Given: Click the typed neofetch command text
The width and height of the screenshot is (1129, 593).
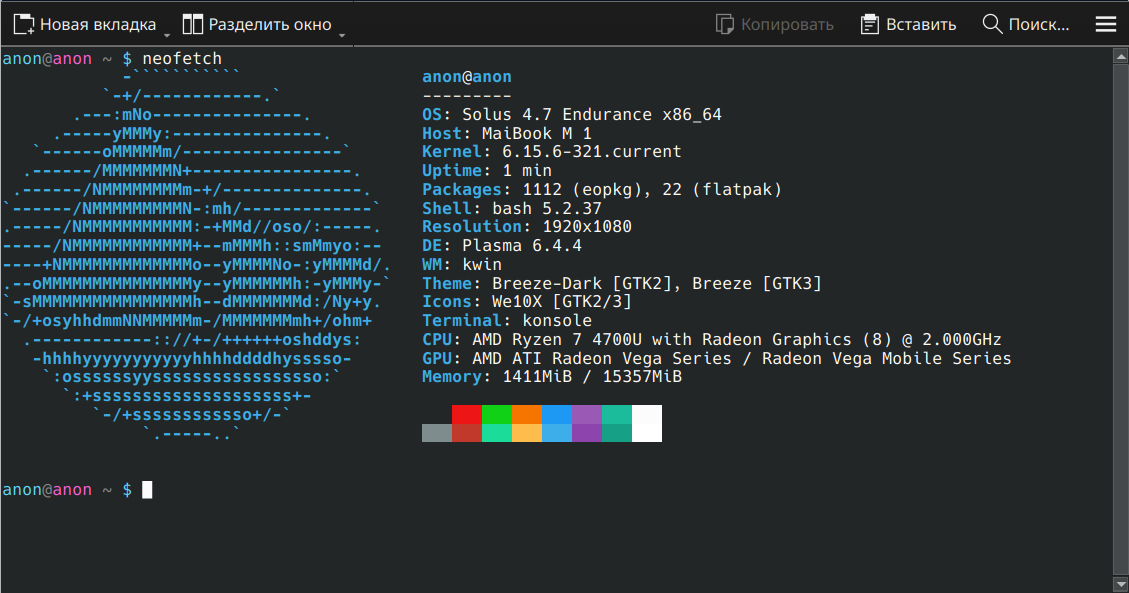Looking at the screenshot, I should click(182, 59).
